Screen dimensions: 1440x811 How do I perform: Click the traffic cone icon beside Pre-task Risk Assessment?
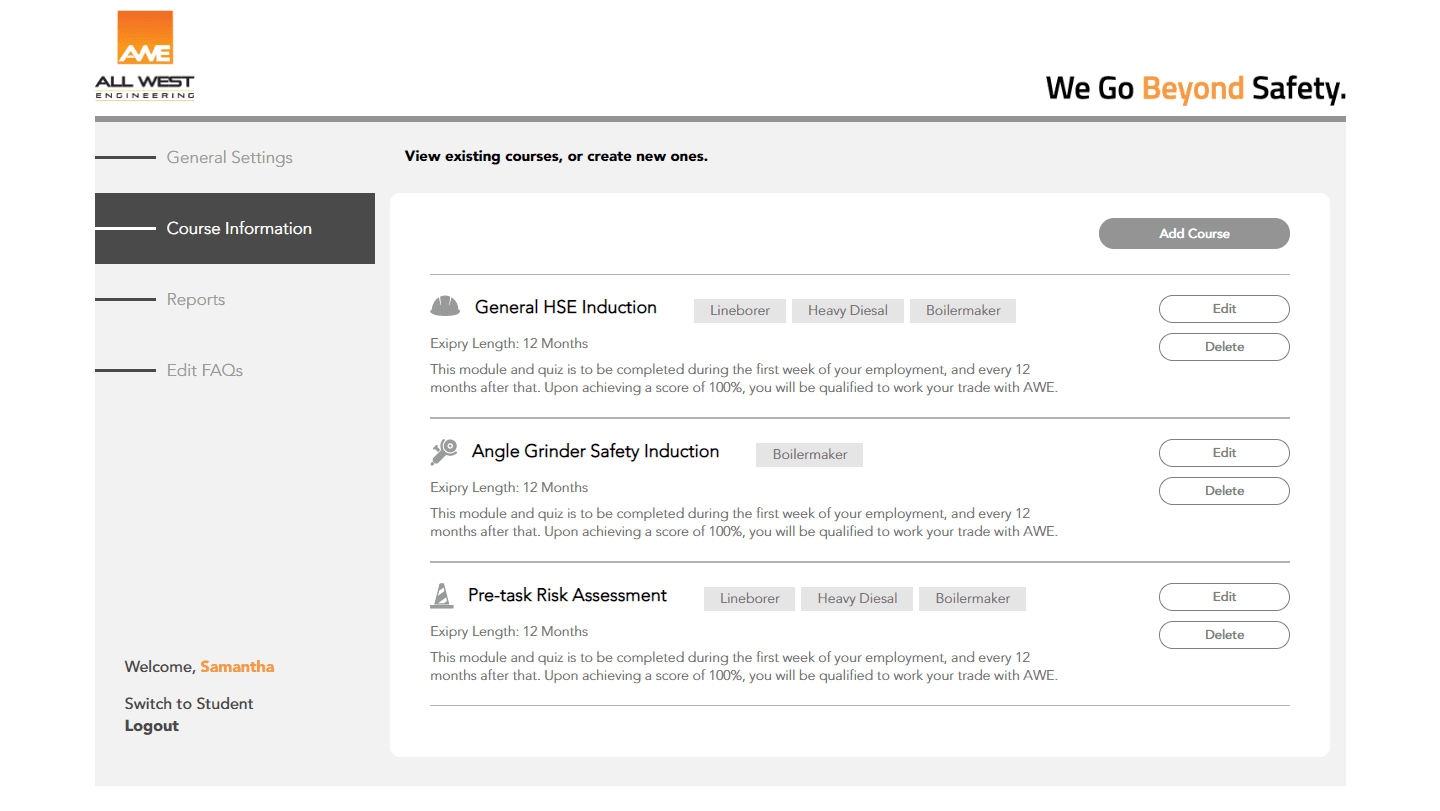441,596
